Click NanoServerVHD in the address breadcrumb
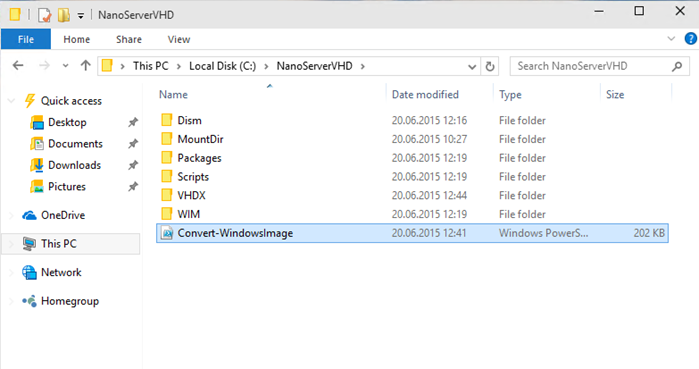 click(x=314, y=66)
